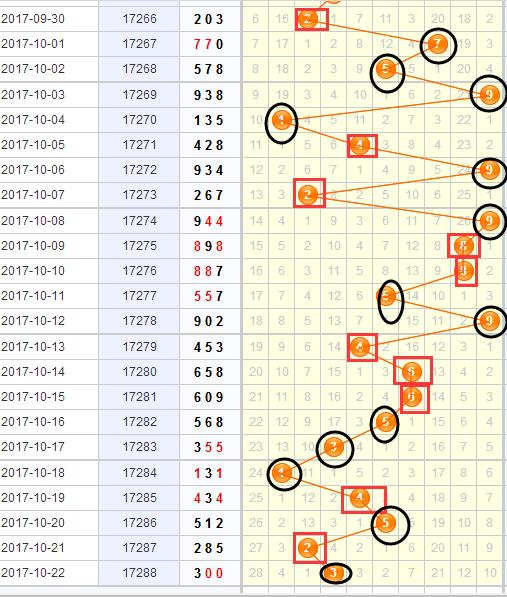Click the orange ball 5 in row 17286
Screen dimensions: 507x597
(x=385, y=523)
